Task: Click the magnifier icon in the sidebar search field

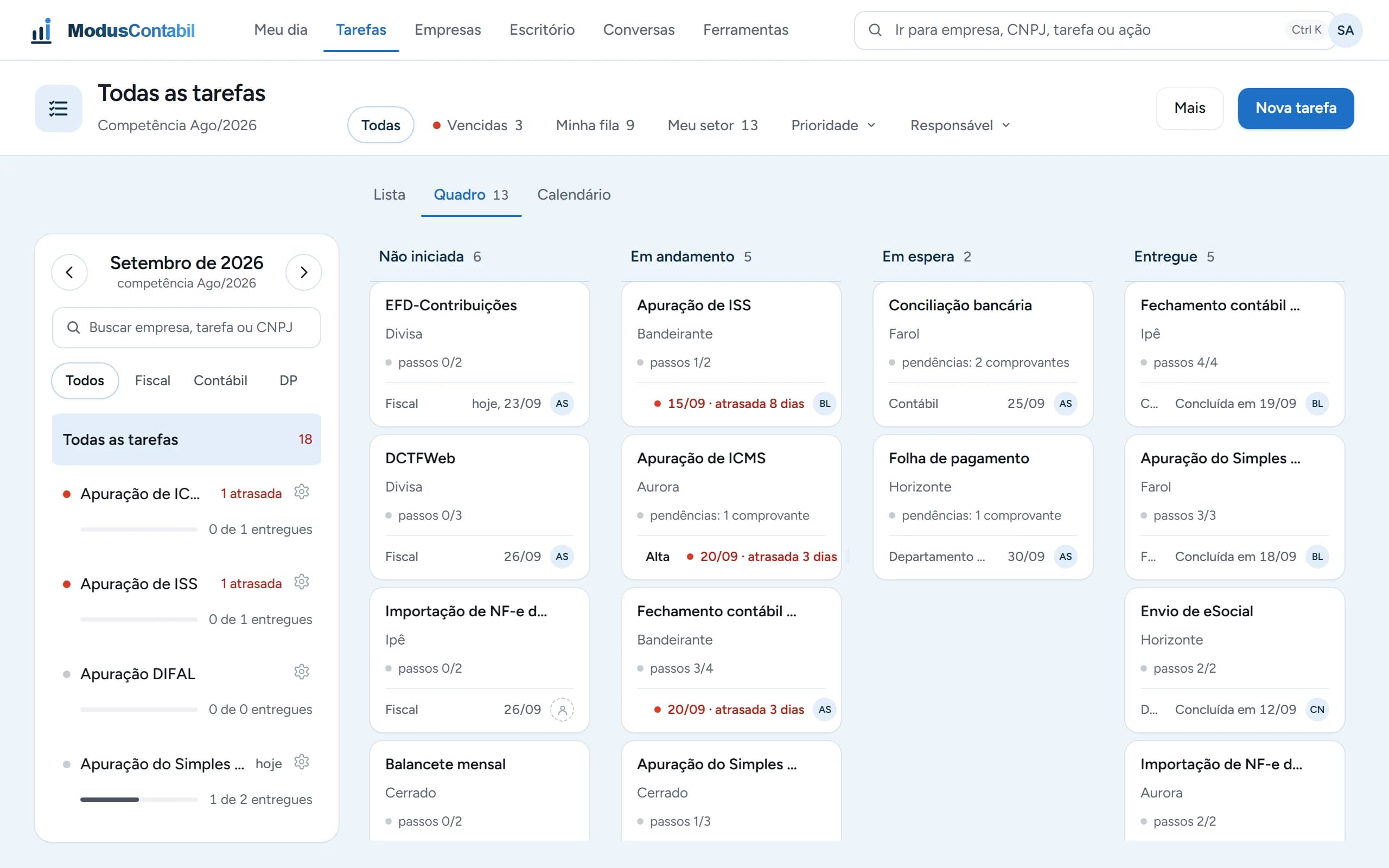Action: [73, 327]
